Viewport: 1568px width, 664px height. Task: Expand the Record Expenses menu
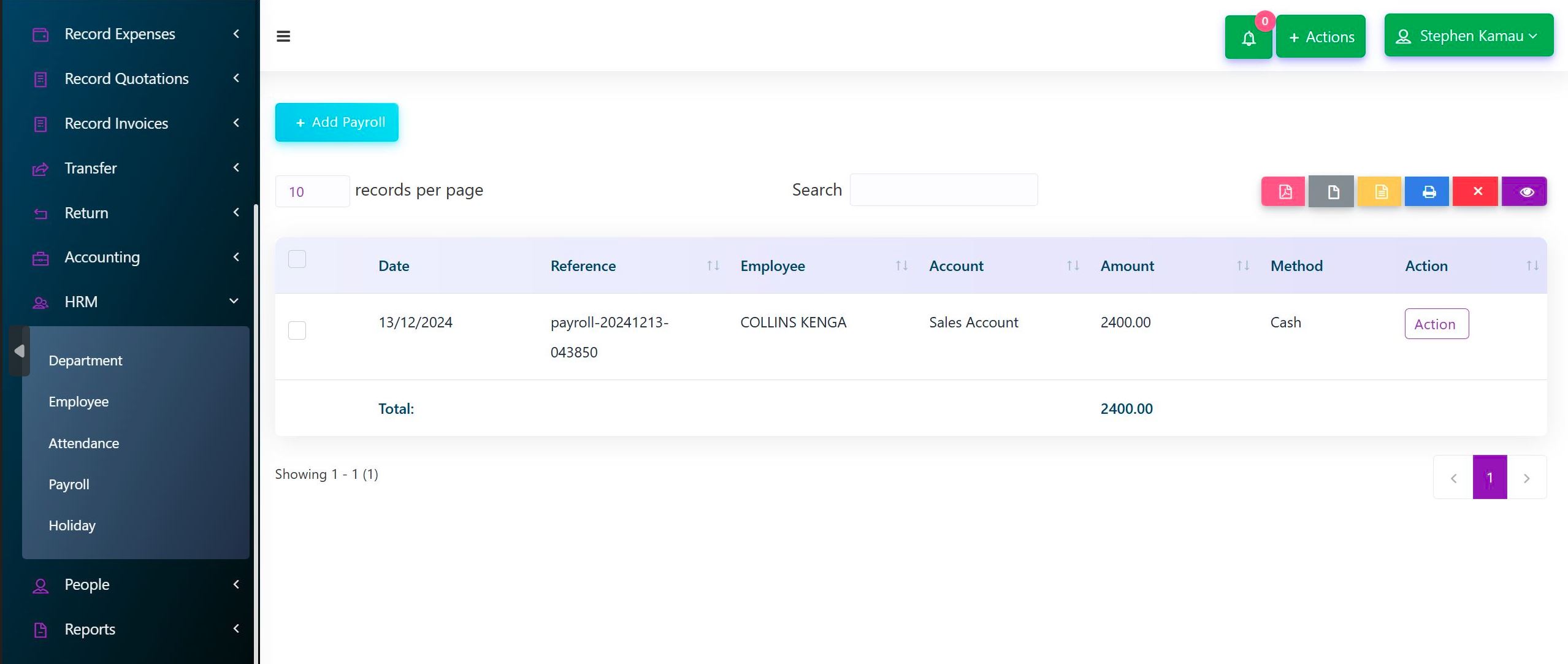(236, 34)
